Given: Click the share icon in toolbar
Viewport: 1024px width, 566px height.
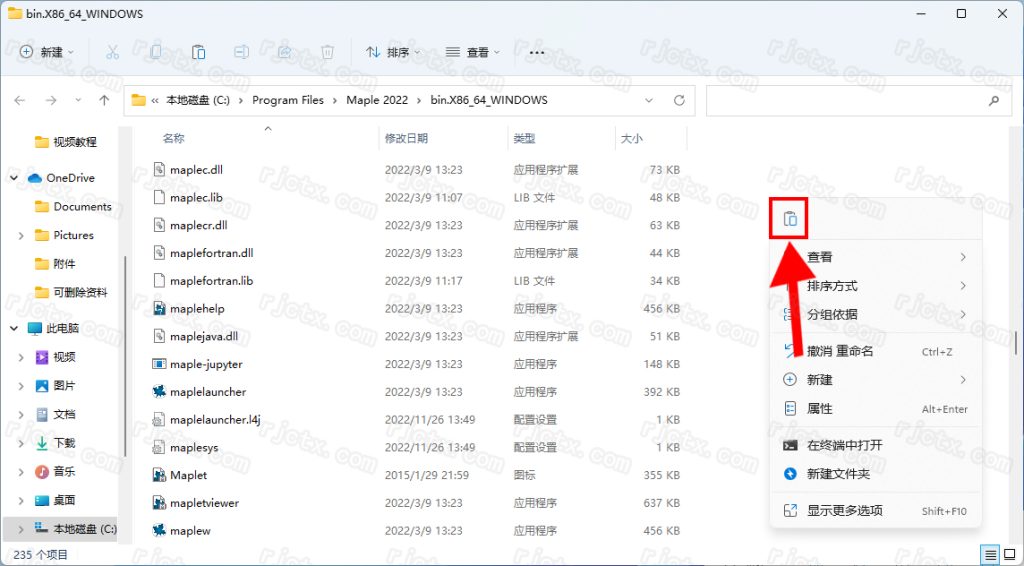Looking at the screenshot, I should tap(284, 52).
